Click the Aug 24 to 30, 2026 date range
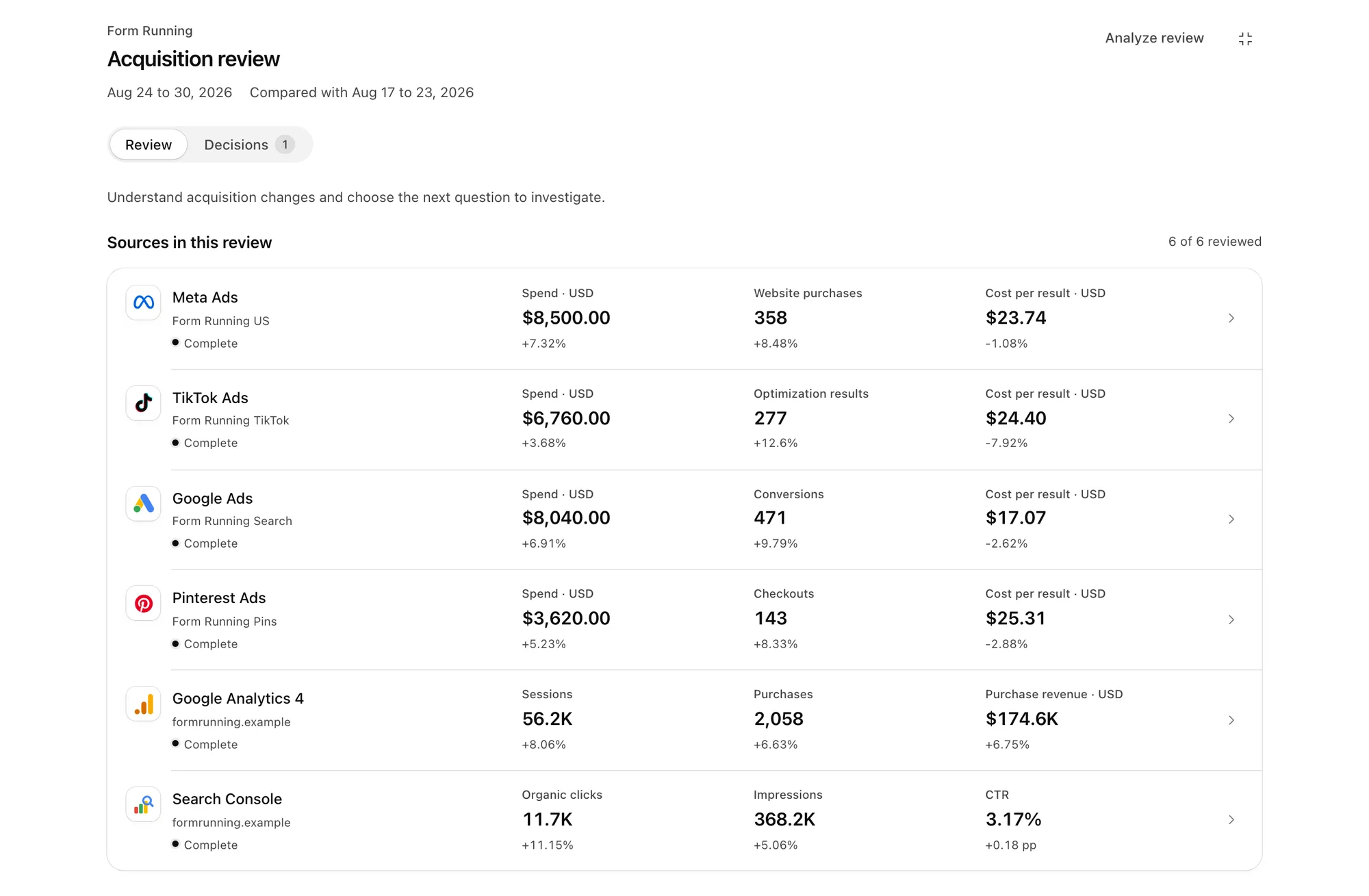This screenshot has width=1369, height=896. click(x=169, y=93)
